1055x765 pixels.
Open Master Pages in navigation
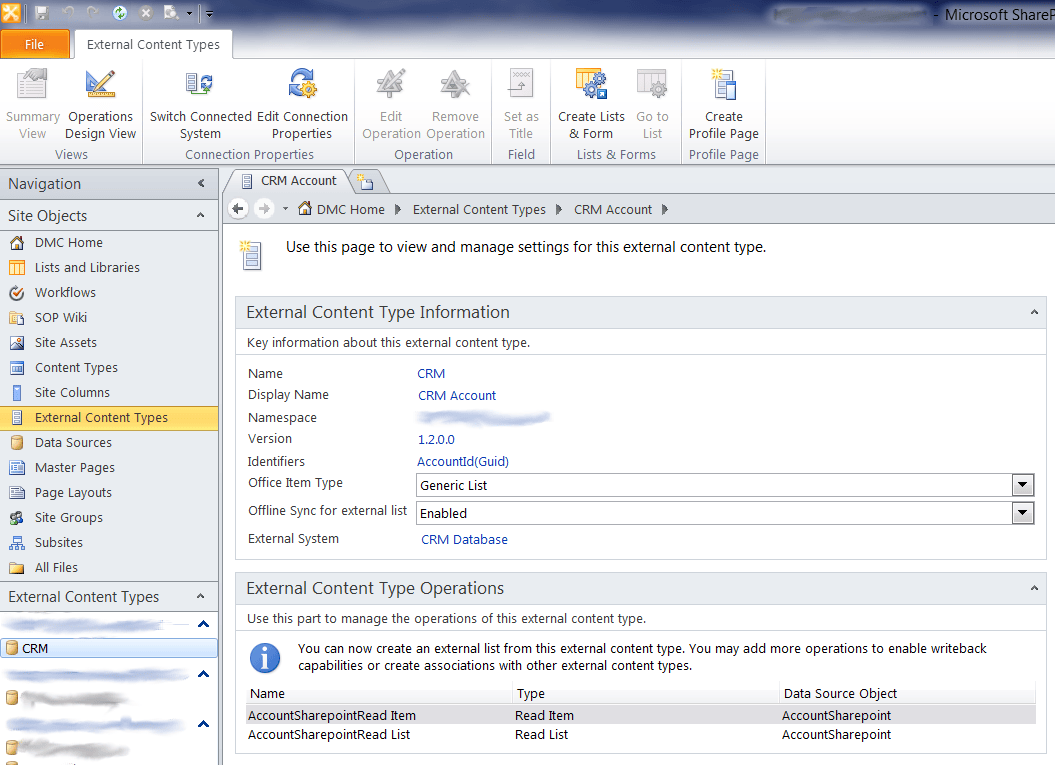click(75, 467)
